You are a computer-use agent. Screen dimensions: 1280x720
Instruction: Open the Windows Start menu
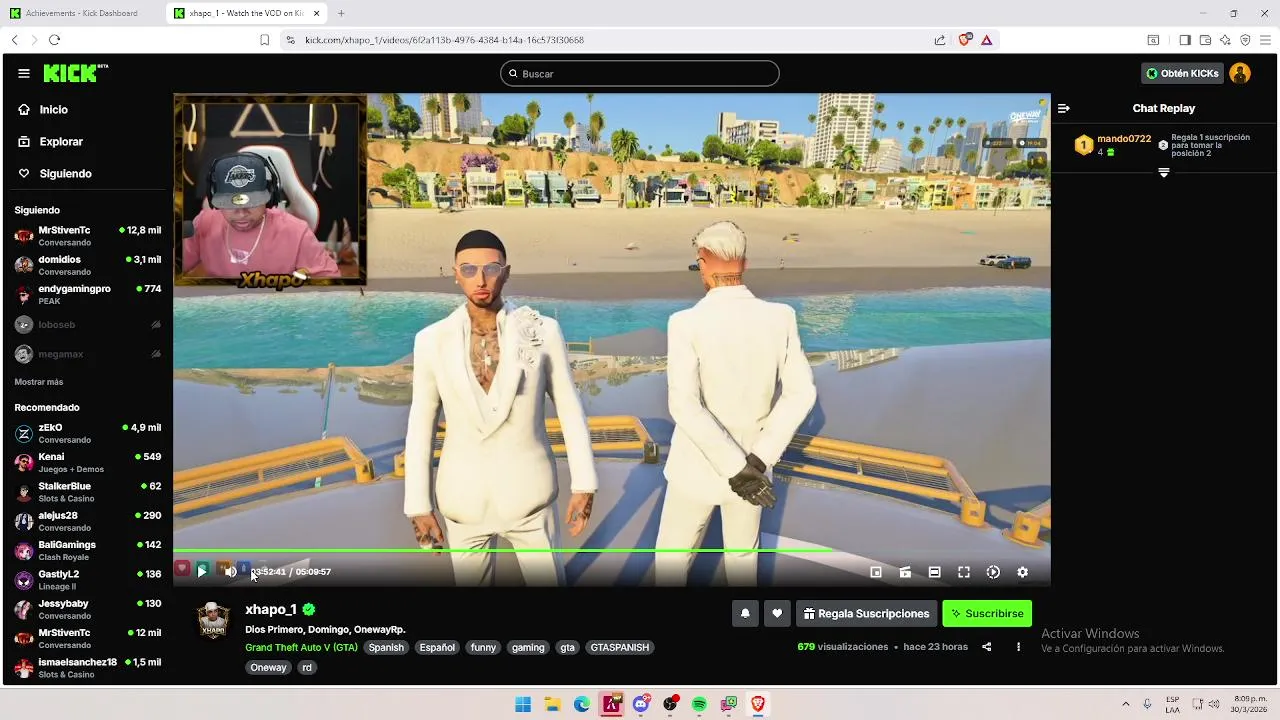tap(523, 704)
